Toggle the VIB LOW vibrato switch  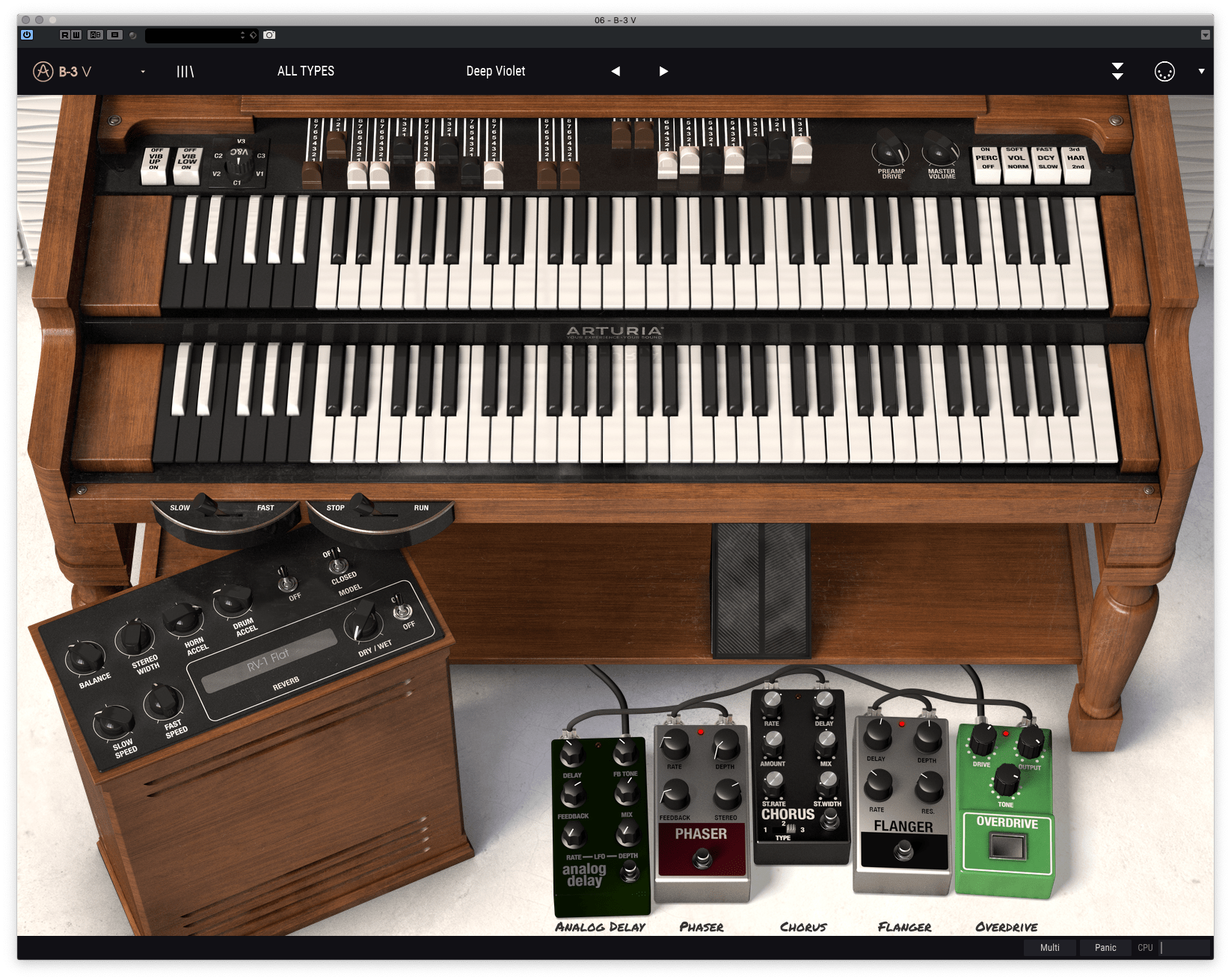point(187,164)
